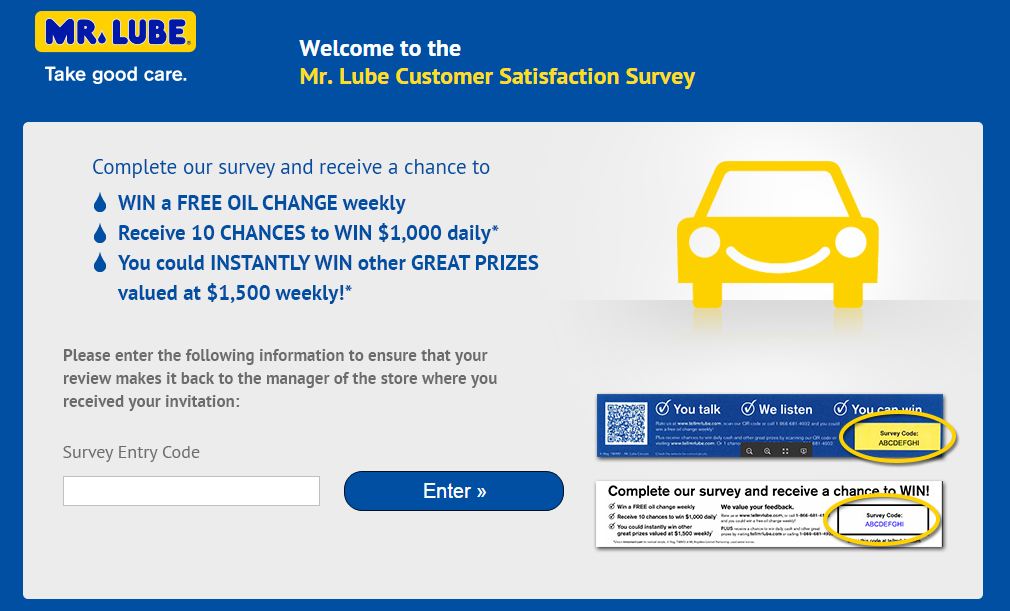Click the droplet beside INSTANTLY WIN line
The image size is (1010, 611).
[100, 264]
